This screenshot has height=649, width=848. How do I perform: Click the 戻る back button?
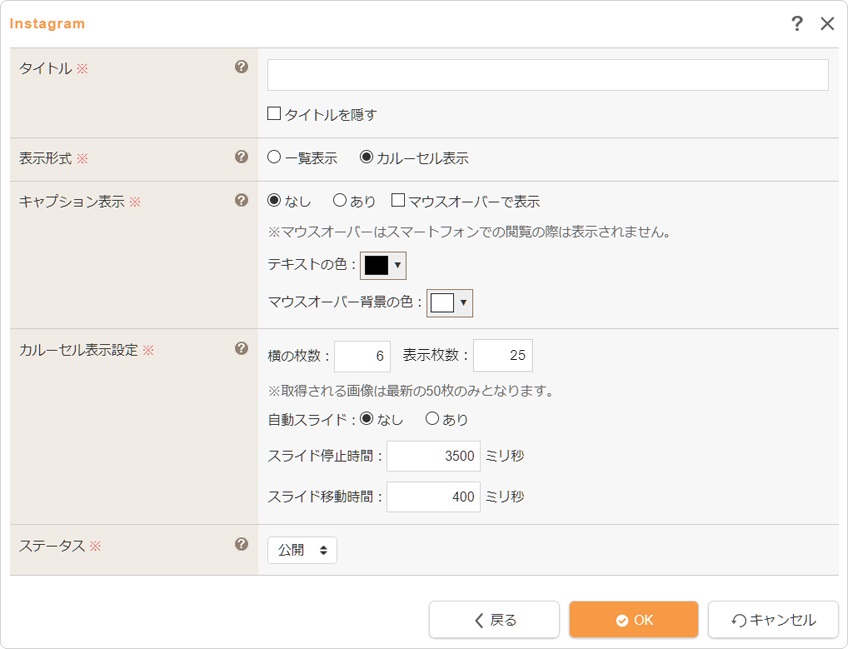point(494,620)
